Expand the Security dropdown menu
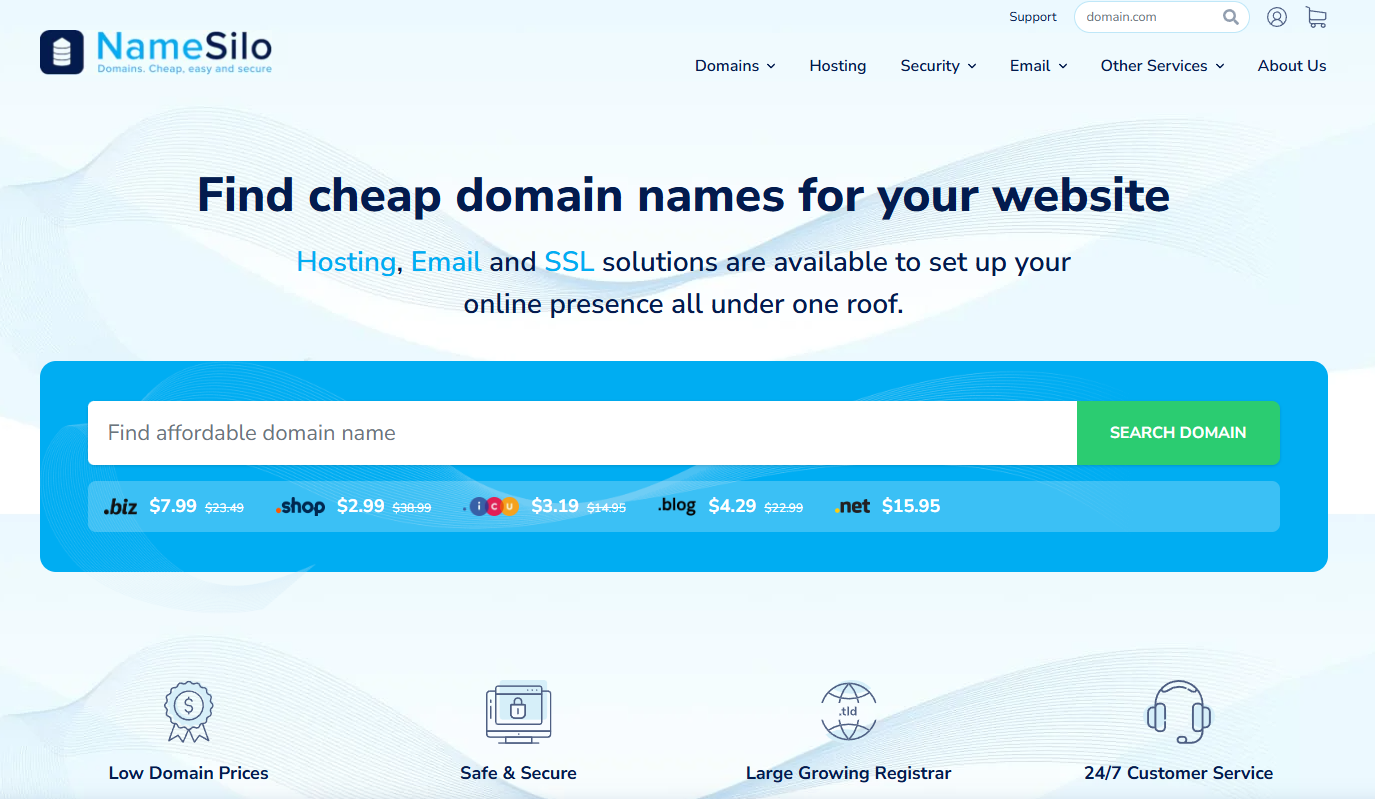This screenshot has height=811, width=1375. pos(938,66)
